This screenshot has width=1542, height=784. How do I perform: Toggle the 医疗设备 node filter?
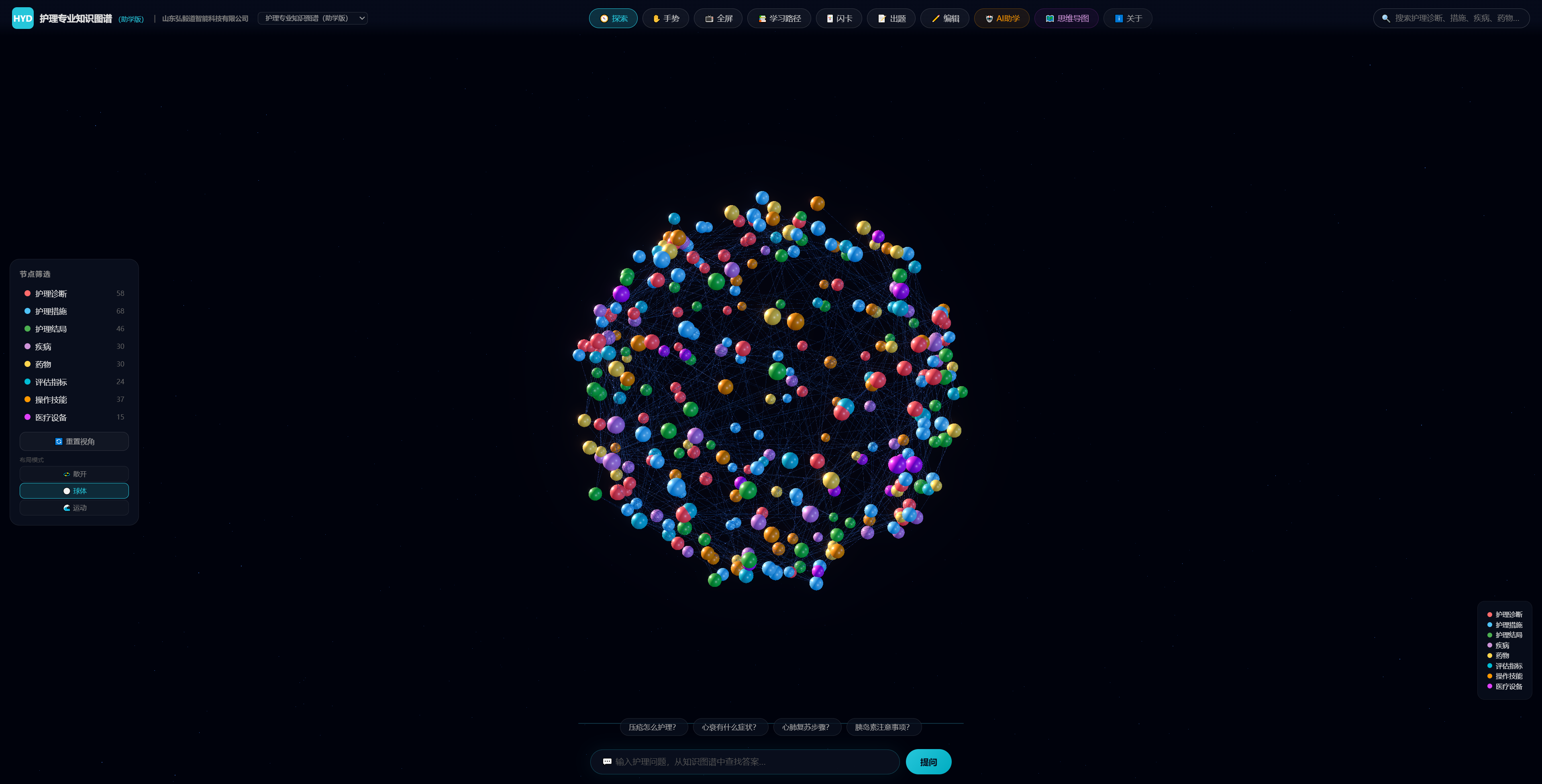(x=73, y=417)
